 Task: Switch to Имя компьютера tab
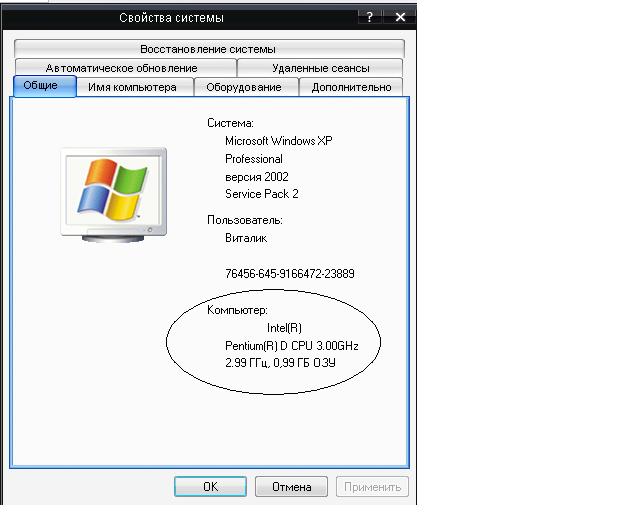135,87
